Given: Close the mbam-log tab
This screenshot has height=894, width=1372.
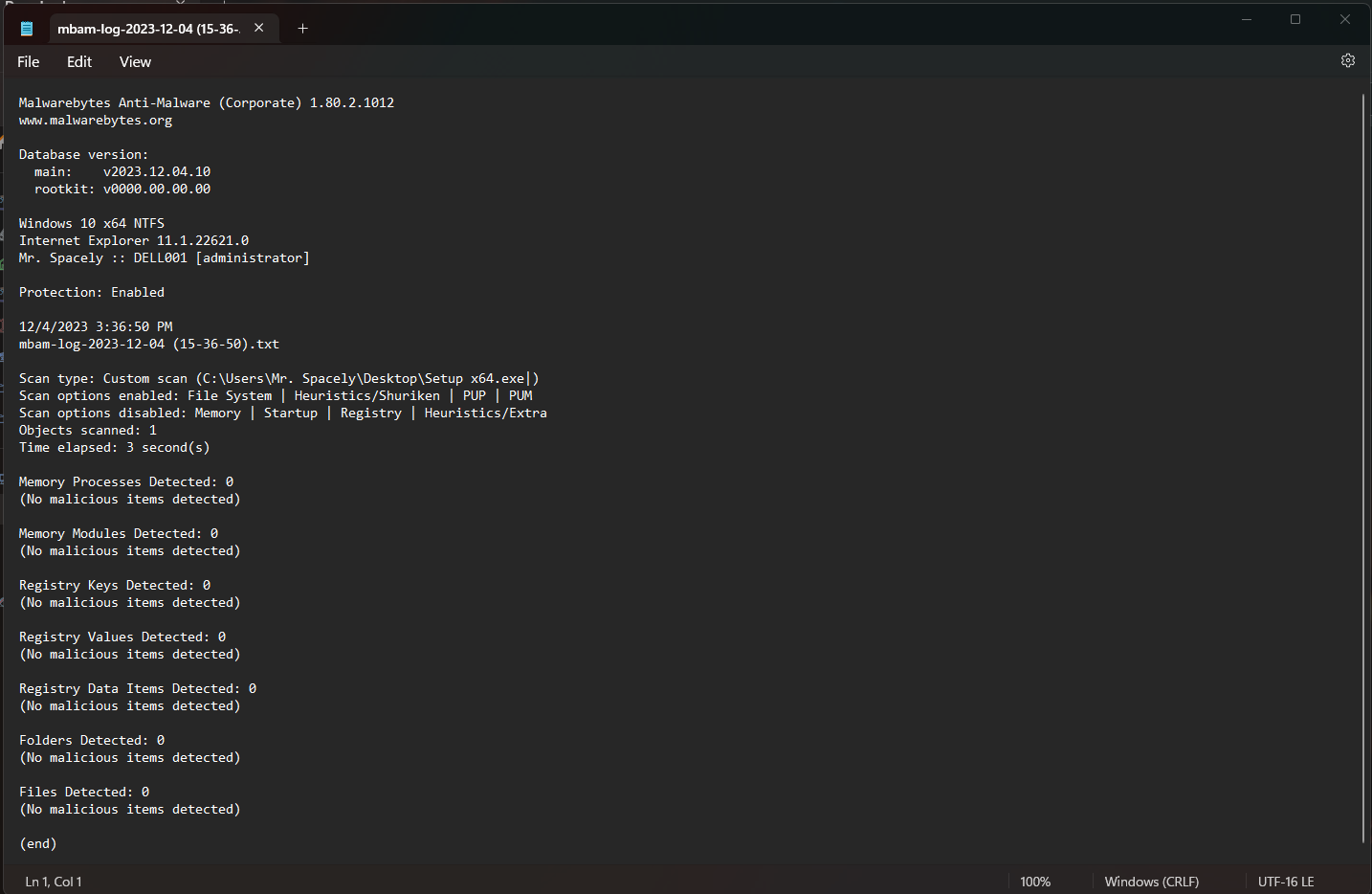Looking at the screenshot, I should click(258, 28).
